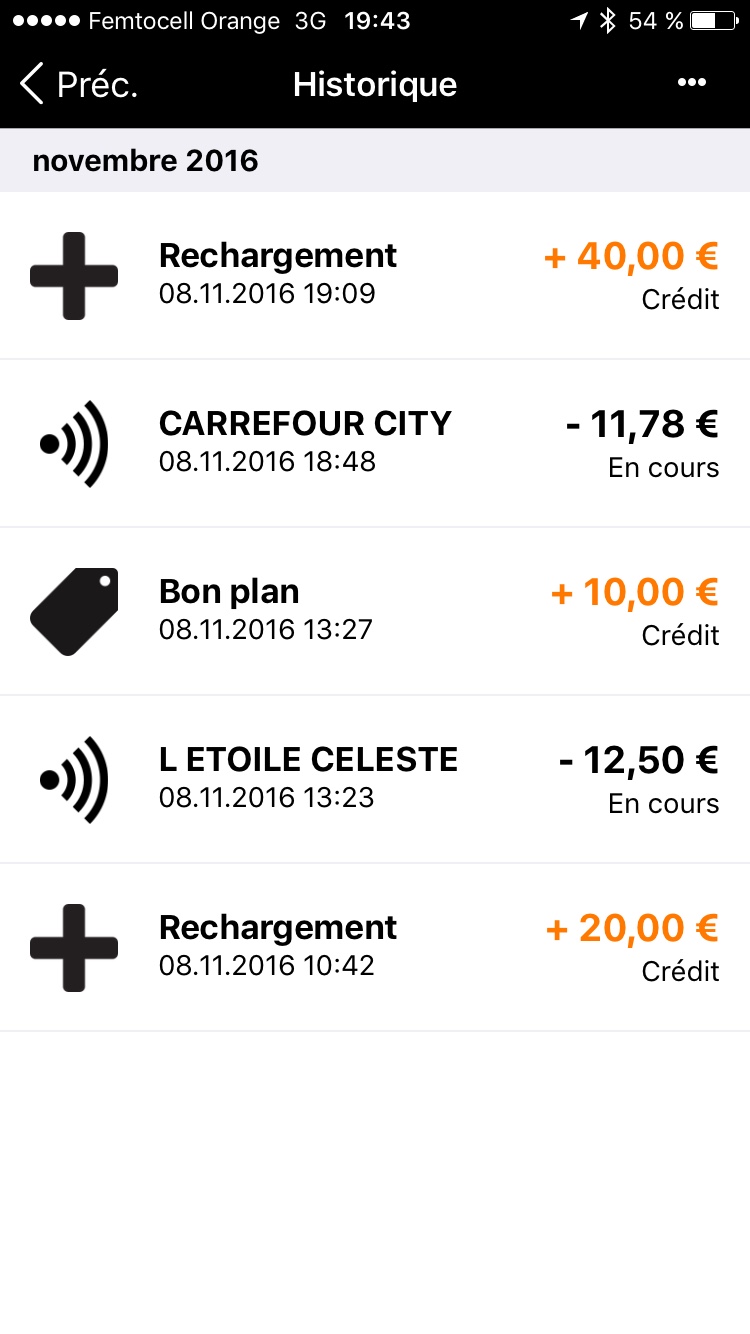
Task: Tap contactless icon beside L ETOILE CELESTE
Action: click(x=74, y=780)
